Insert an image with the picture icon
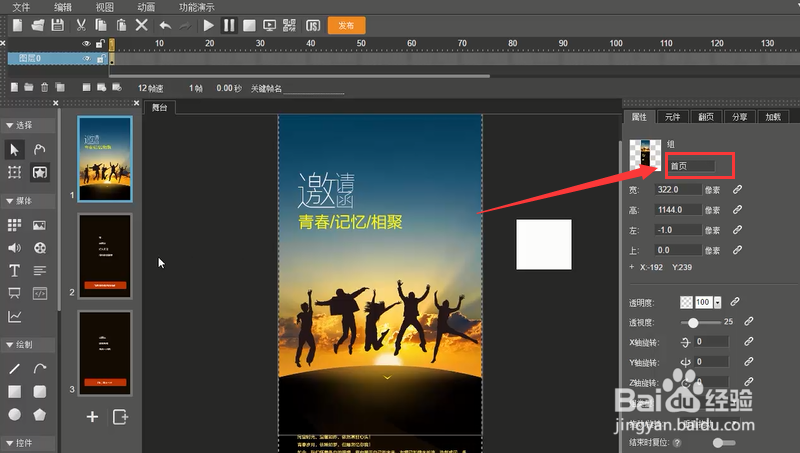Screen dimensions: 800x453 [x=39, y=225]
